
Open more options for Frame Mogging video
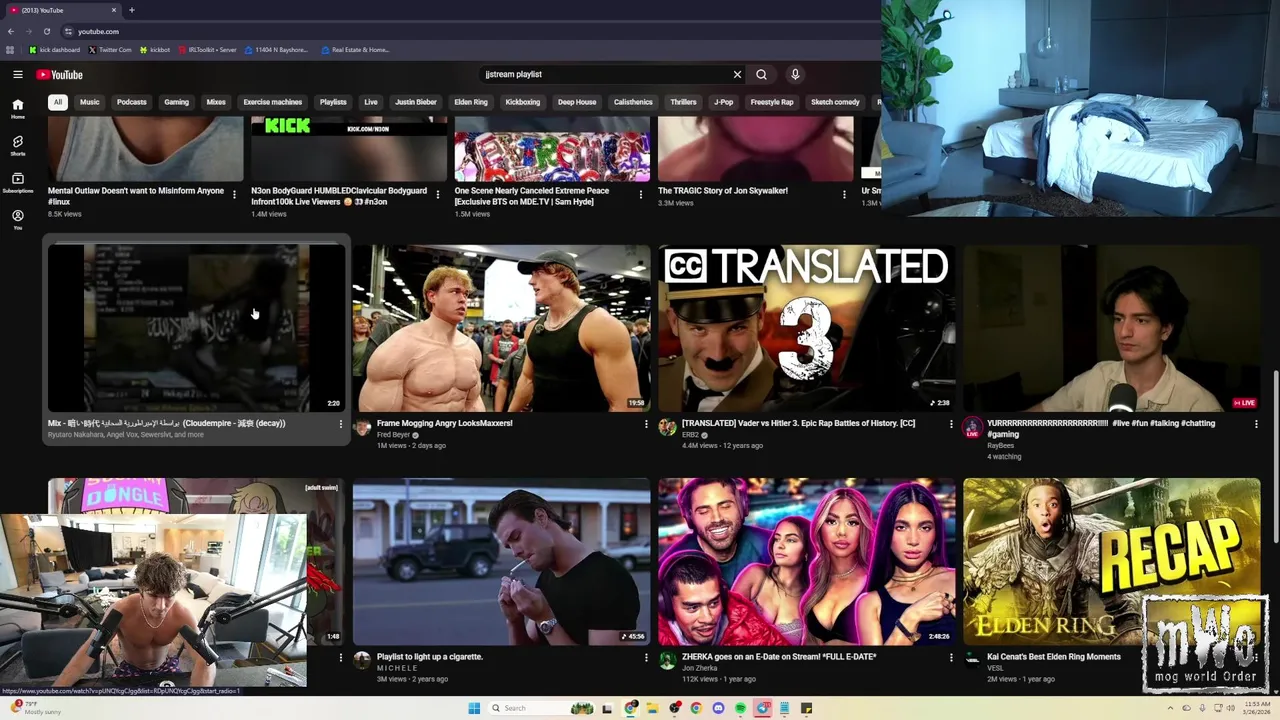point(645,424)
